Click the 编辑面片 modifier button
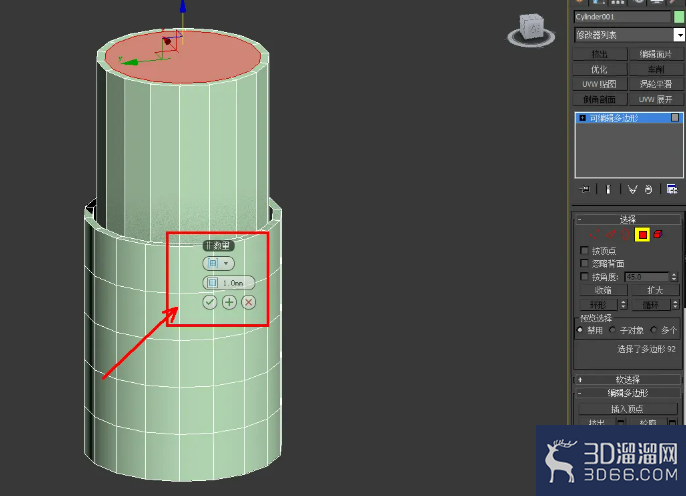Viewport: 686px width, 496px height. point(655,54)
